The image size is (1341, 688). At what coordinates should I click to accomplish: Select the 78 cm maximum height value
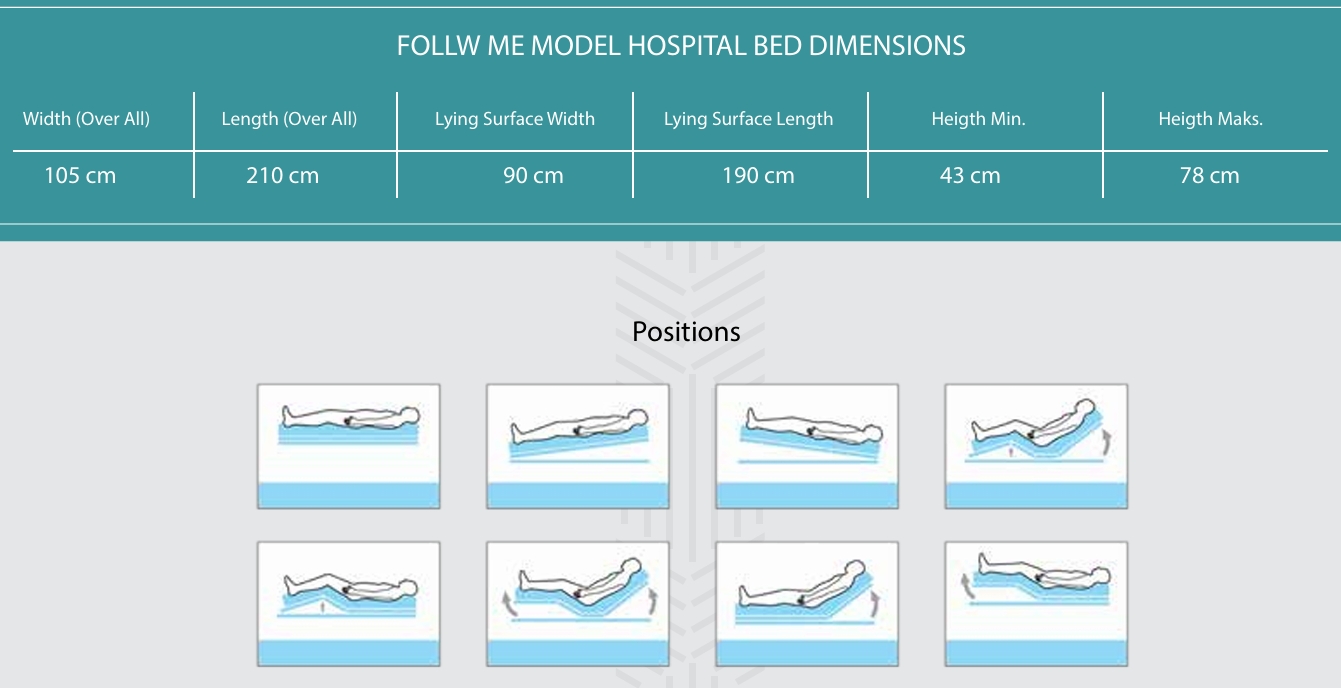point(1209,176)
